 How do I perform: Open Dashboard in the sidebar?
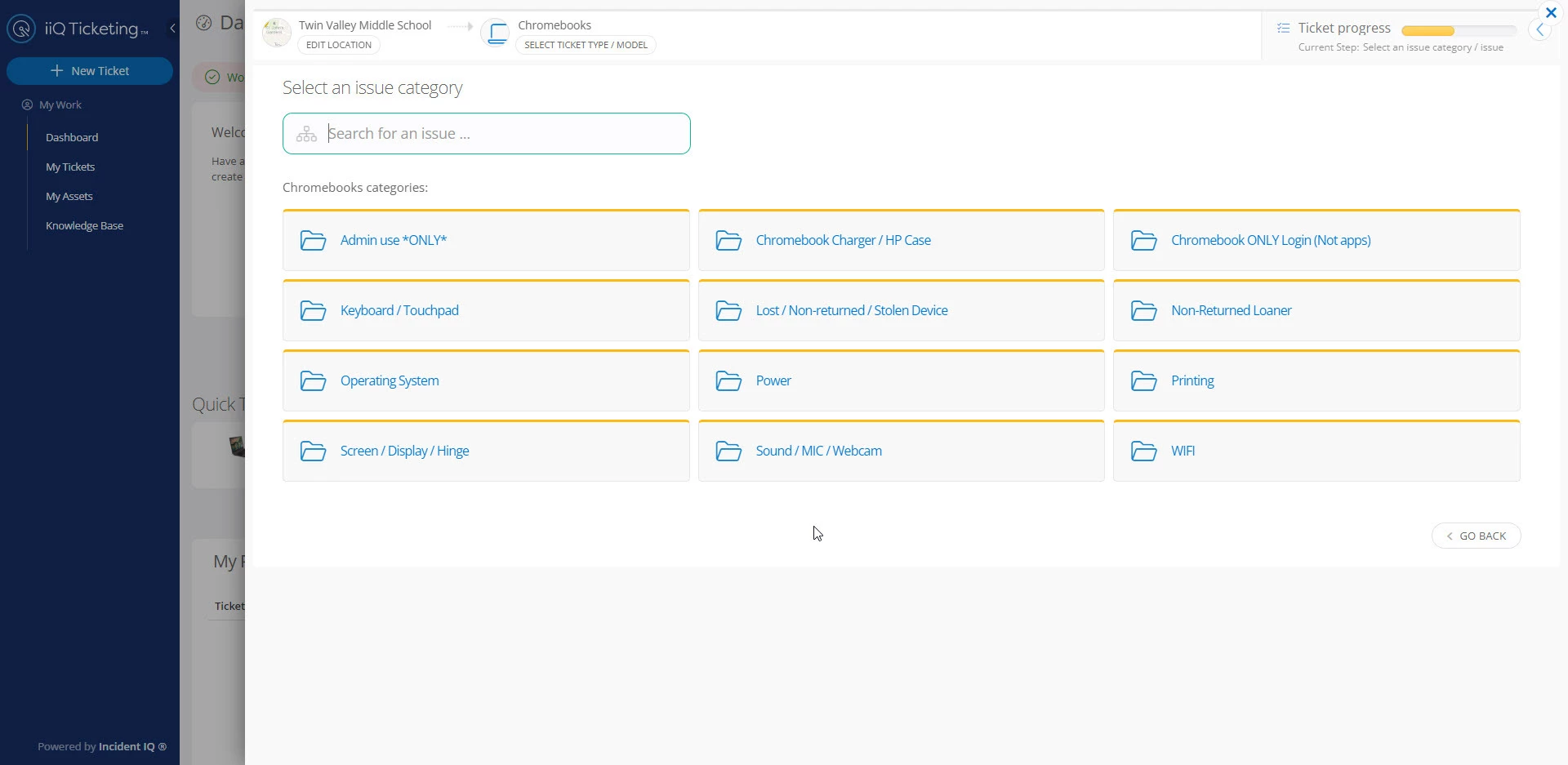(72, 137)
